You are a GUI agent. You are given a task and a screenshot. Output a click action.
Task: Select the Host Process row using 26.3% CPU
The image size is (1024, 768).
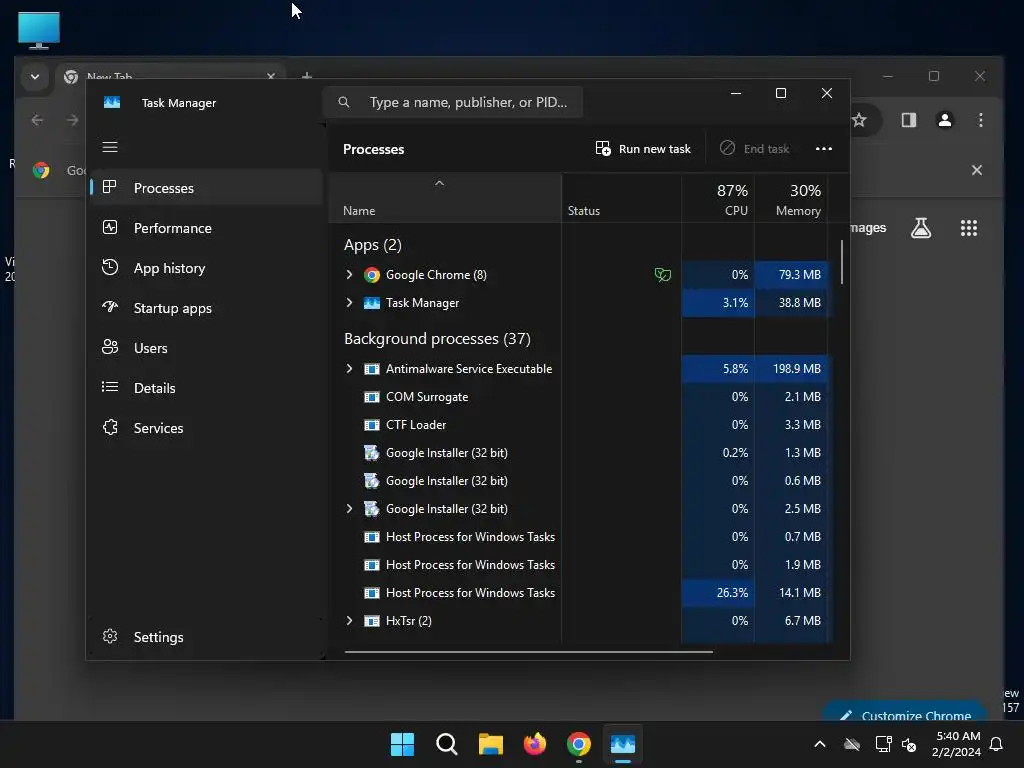579,592
